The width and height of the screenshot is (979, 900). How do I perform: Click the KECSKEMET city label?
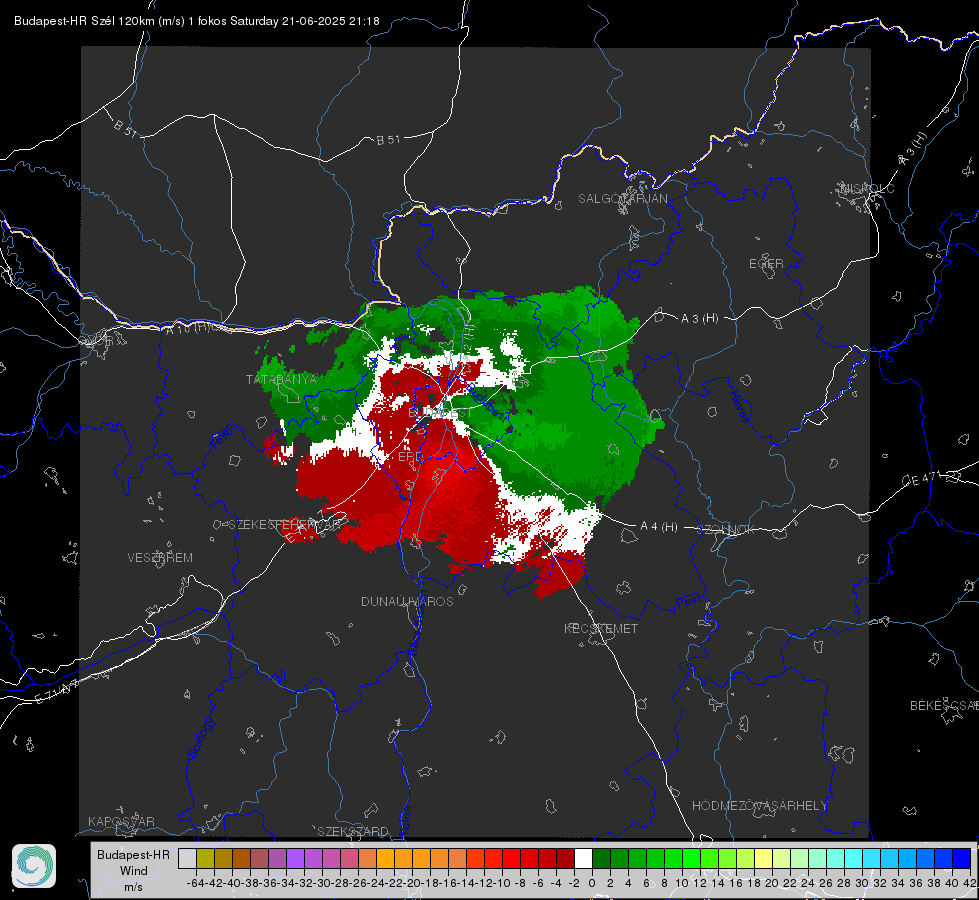pyautogui.click(x=601, y=628)
